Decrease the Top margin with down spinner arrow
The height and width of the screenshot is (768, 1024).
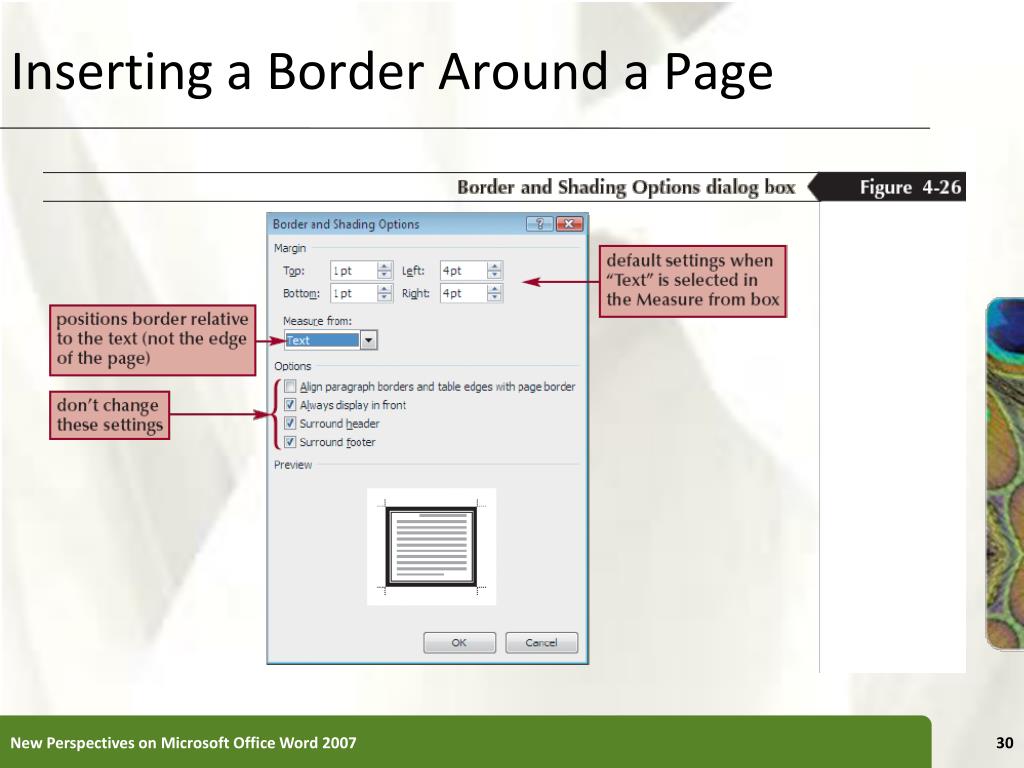point(385,275)
